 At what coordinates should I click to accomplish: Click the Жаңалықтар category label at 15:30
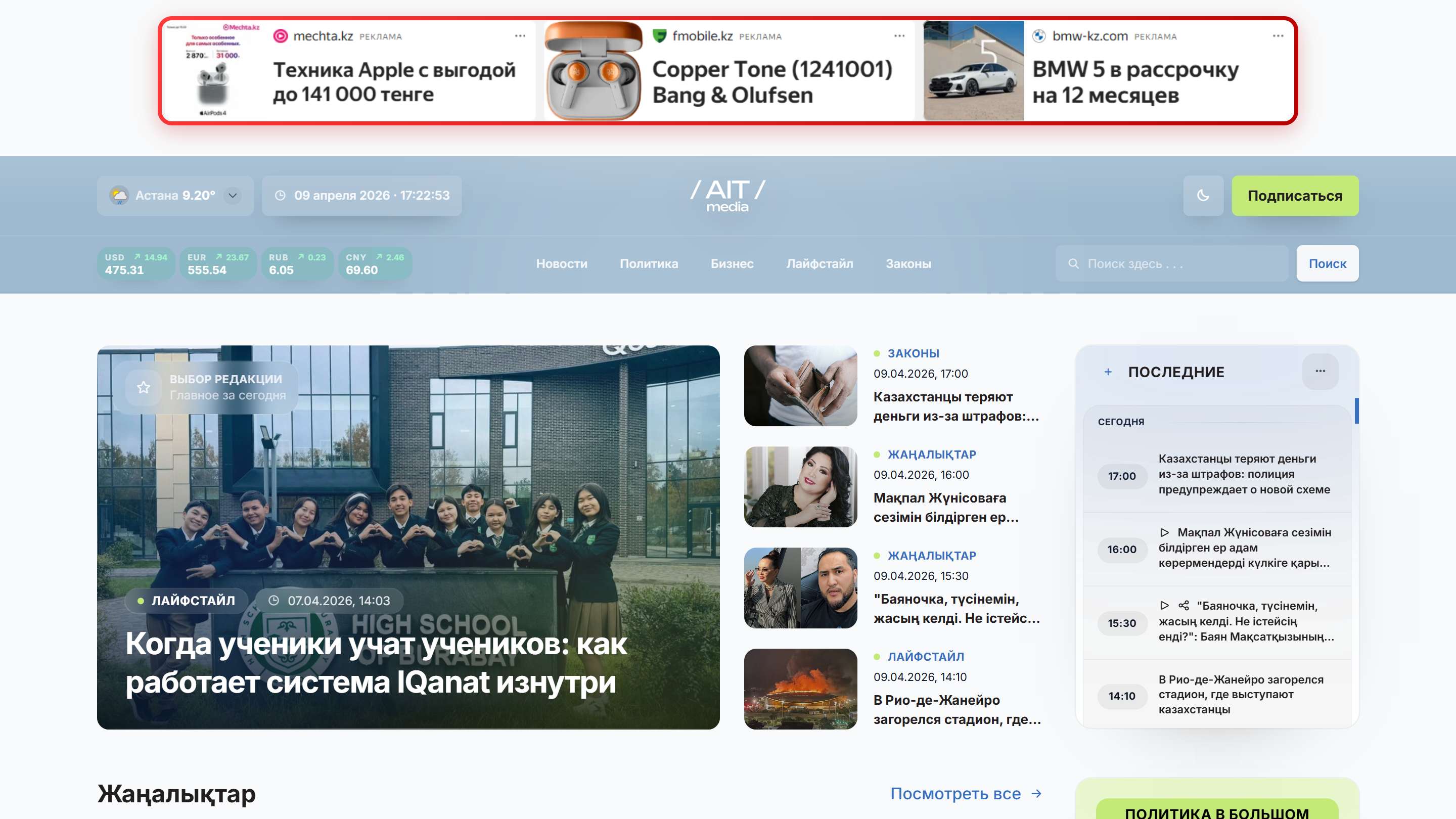click(x=932, y=556)
